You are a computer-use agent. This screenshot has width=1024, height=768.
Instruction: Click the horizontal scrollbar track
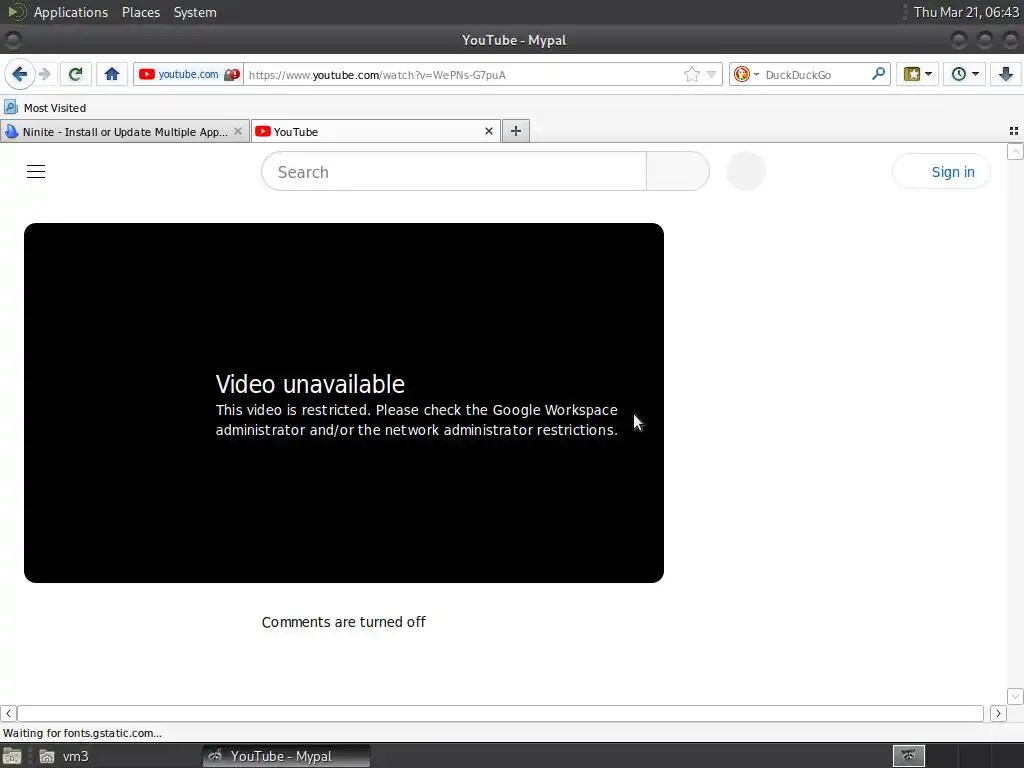tap(500, 713)
